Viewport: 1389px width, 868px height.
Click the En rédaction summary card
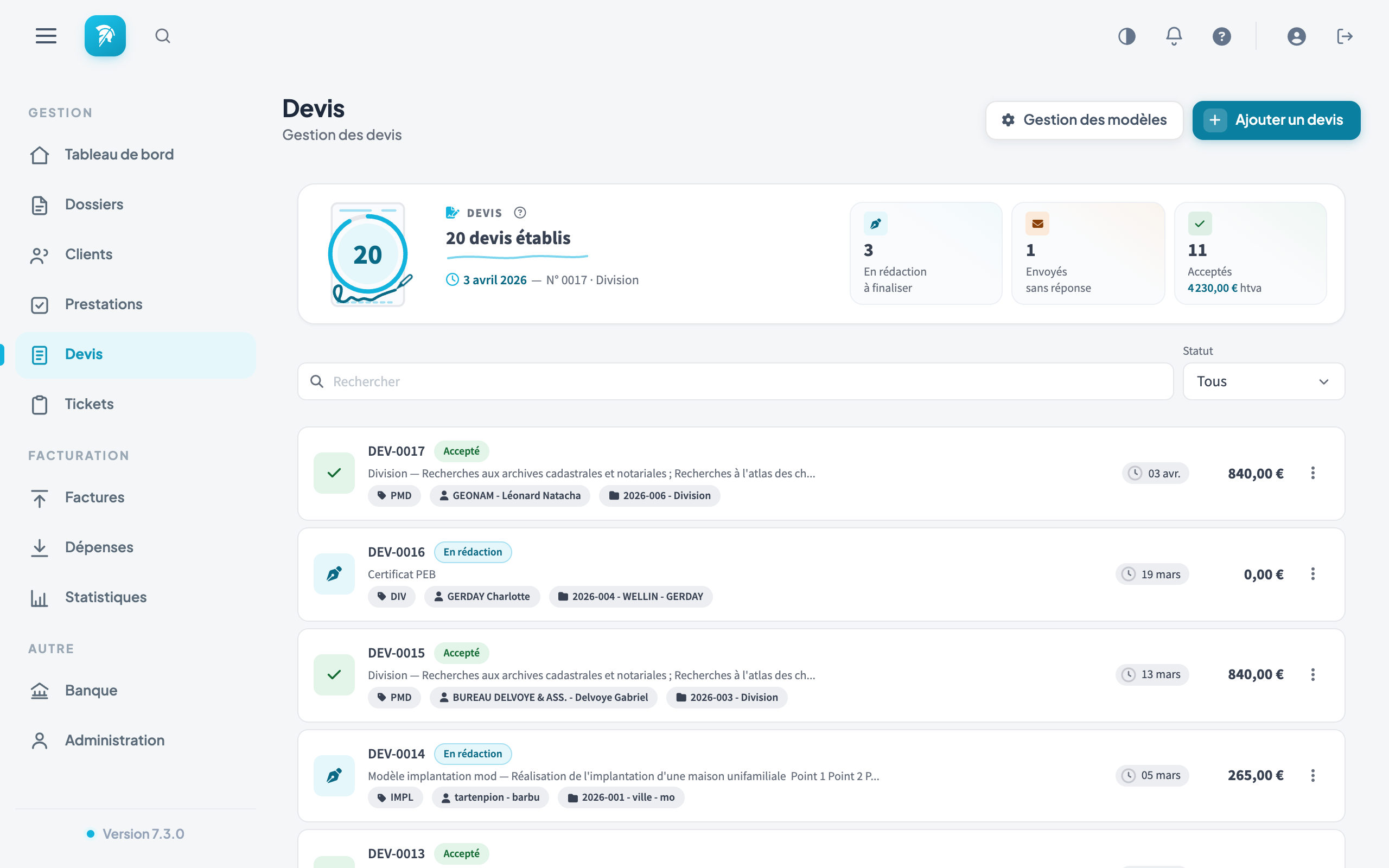pyautogui.click(x=926, y=253)
